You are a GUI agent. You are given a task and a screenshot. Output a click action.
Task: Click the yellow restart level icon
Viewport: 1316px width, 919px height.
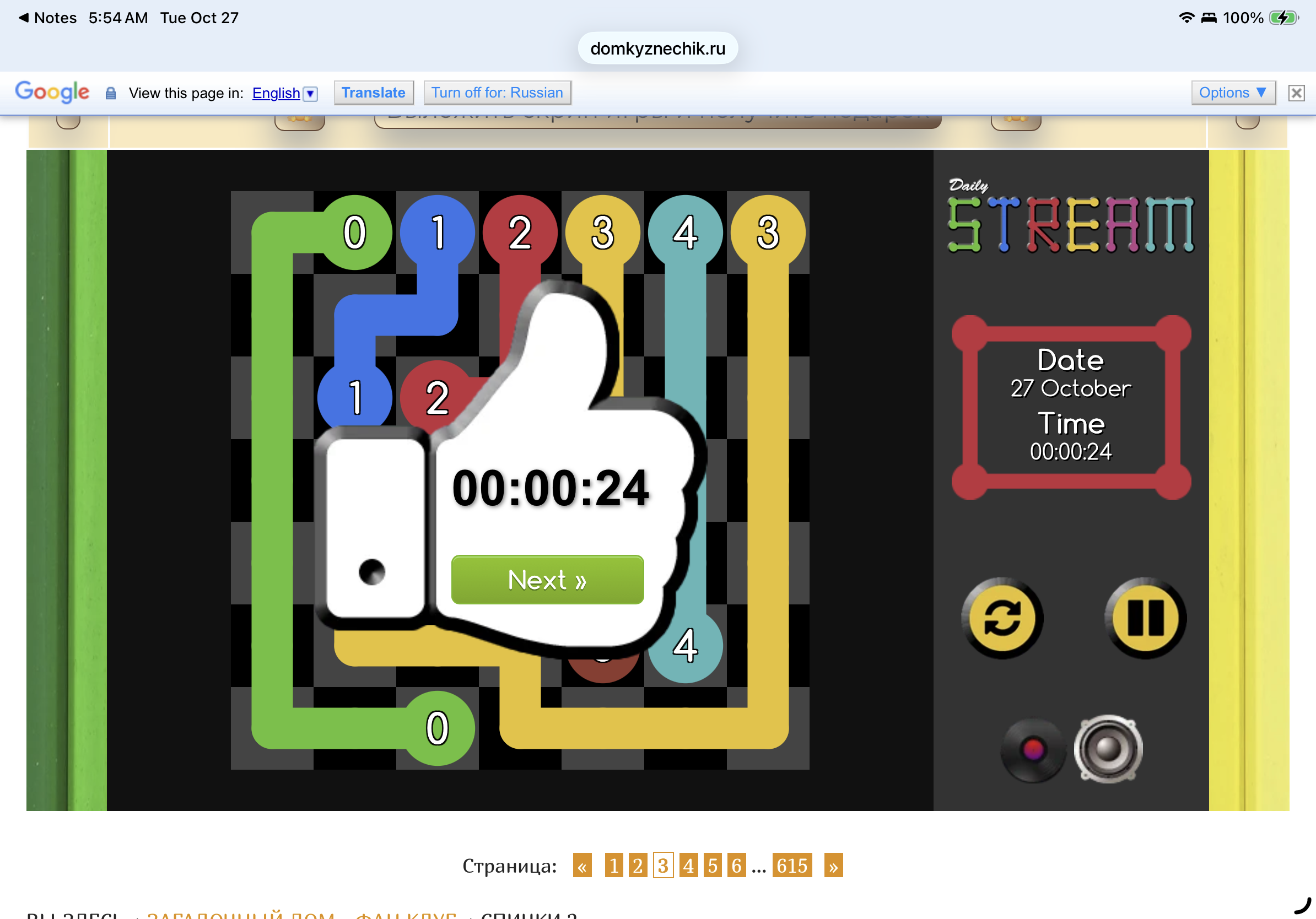1002,618
